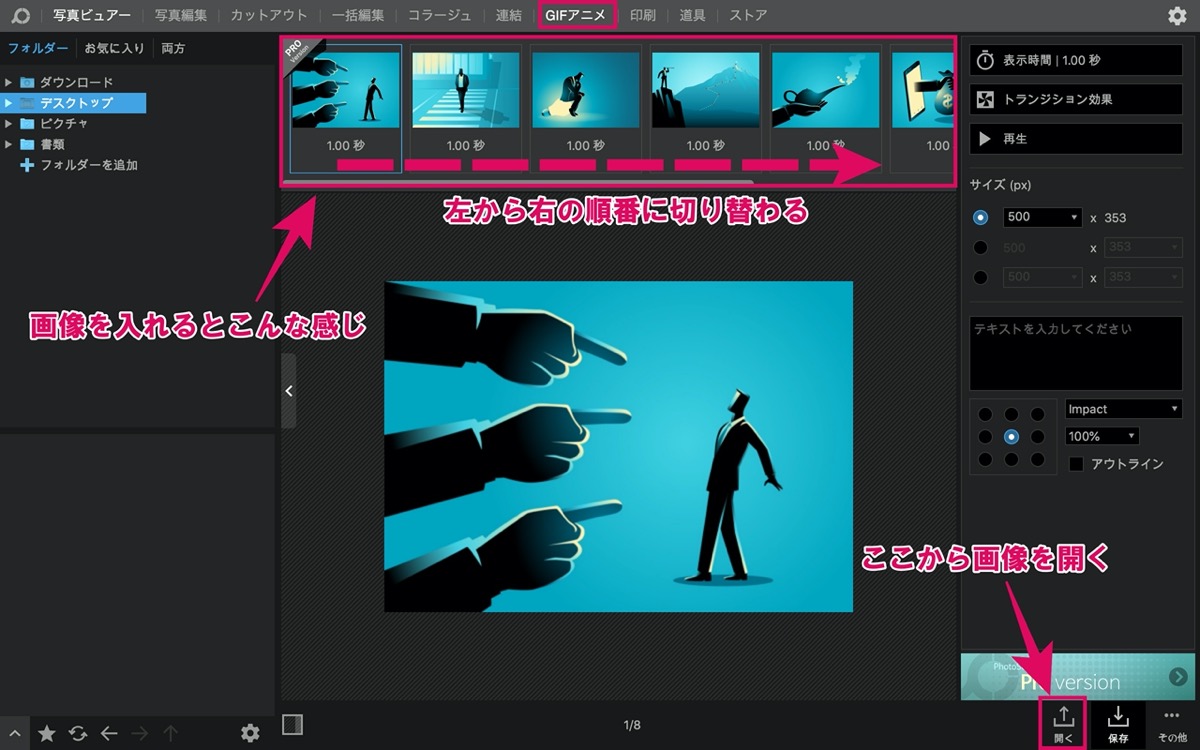Screen dimensions: 1200x750
Task: Open the folder panel settings gear
Action: 250,733
